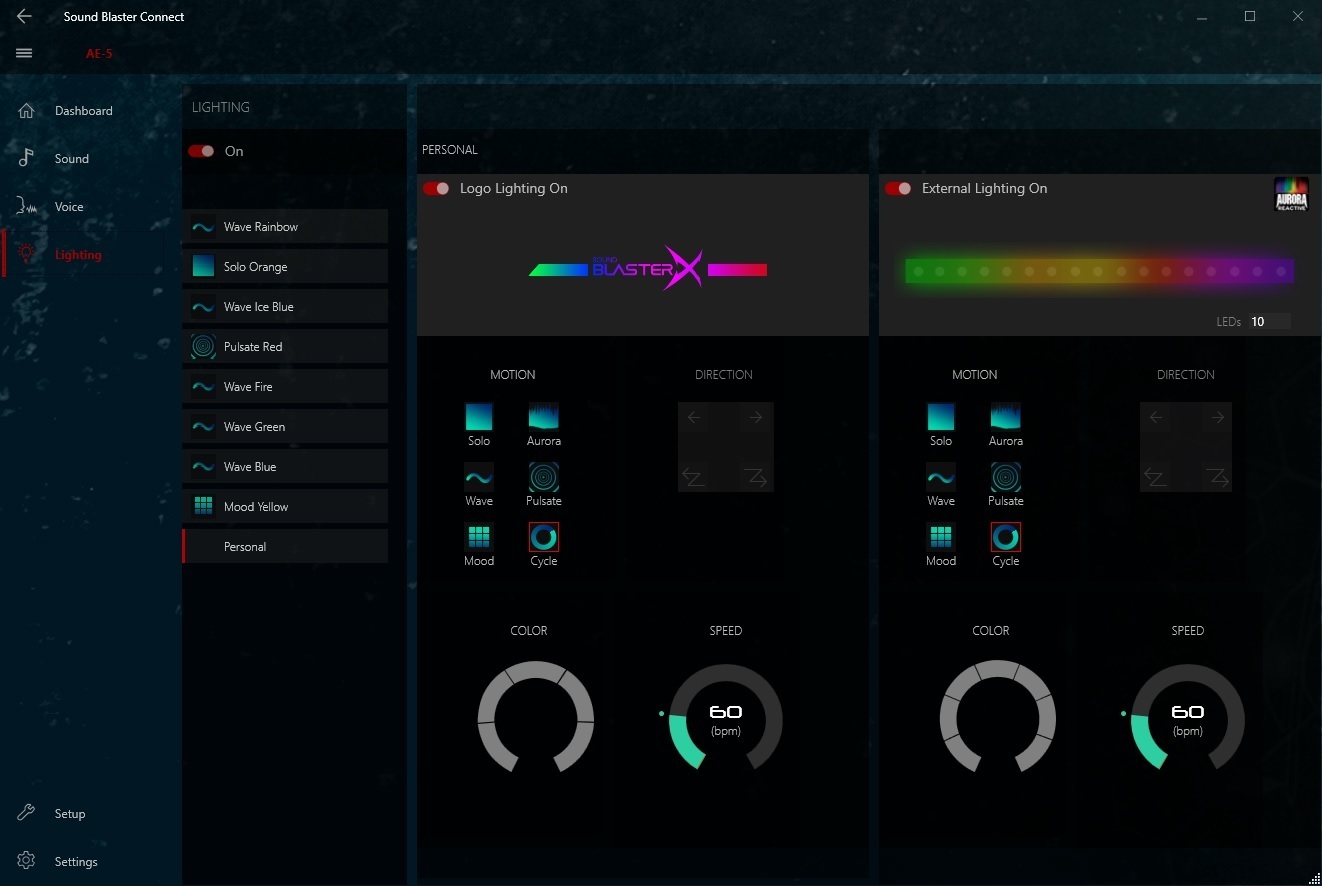
Task: Click the LEDs count field
Action: point(1270,322)
